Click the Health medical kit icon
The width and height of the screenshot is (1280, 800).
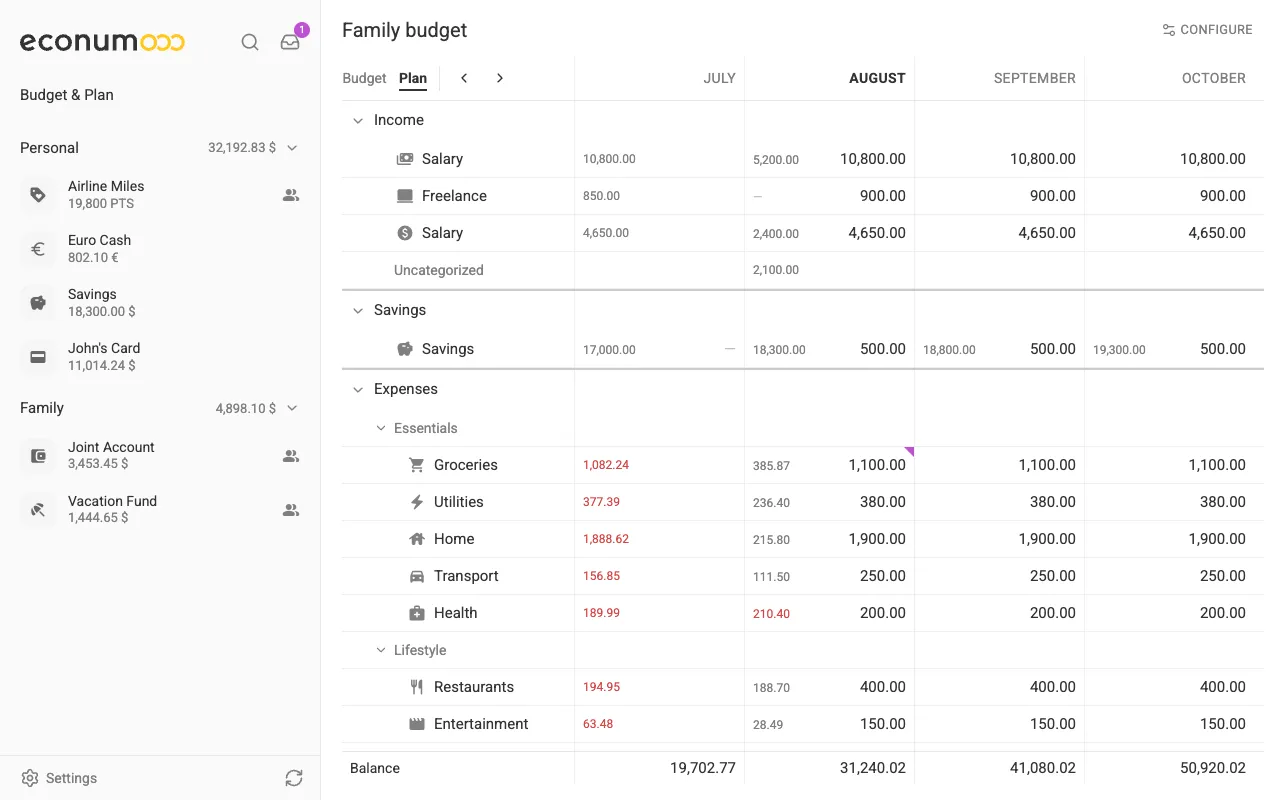point(417,613)
